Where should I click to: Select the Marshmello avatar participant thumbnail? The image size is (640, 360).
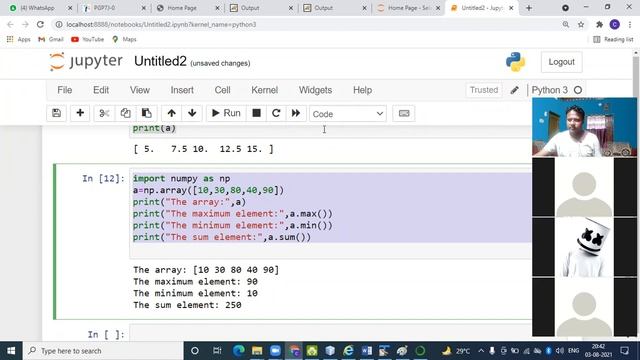(x=584, y=247)
